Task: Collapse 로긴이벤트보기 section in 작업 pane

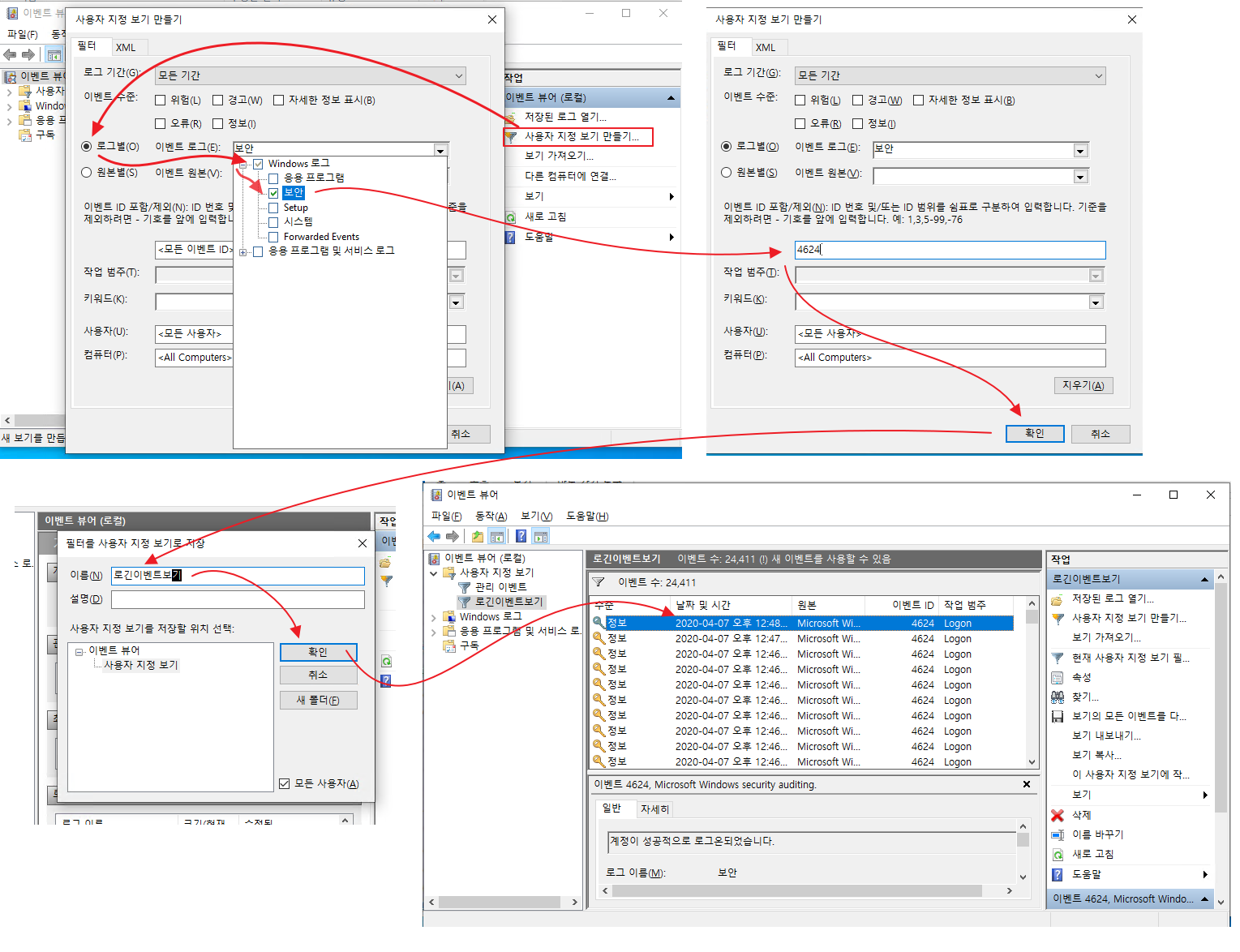Action: 1204,579
